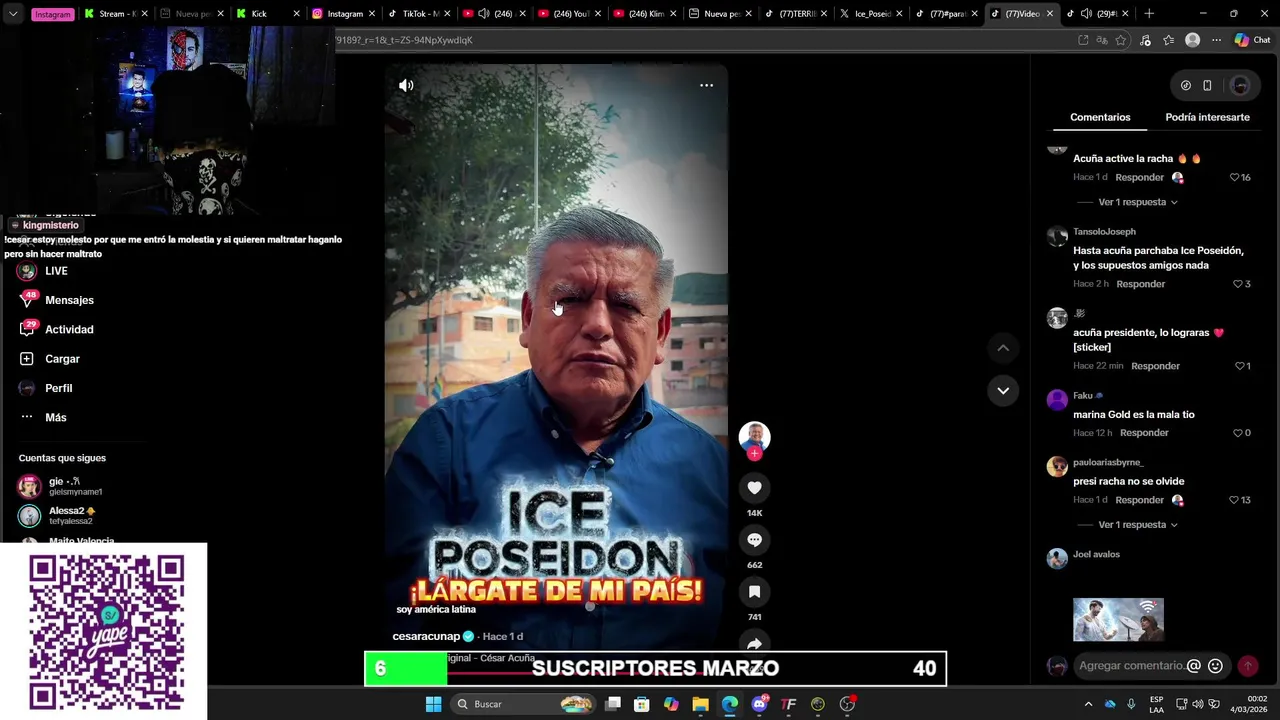The image size is (1280, 720).
Task: Like the 'acuña presidente' comment
Action: click(1240, 366)
